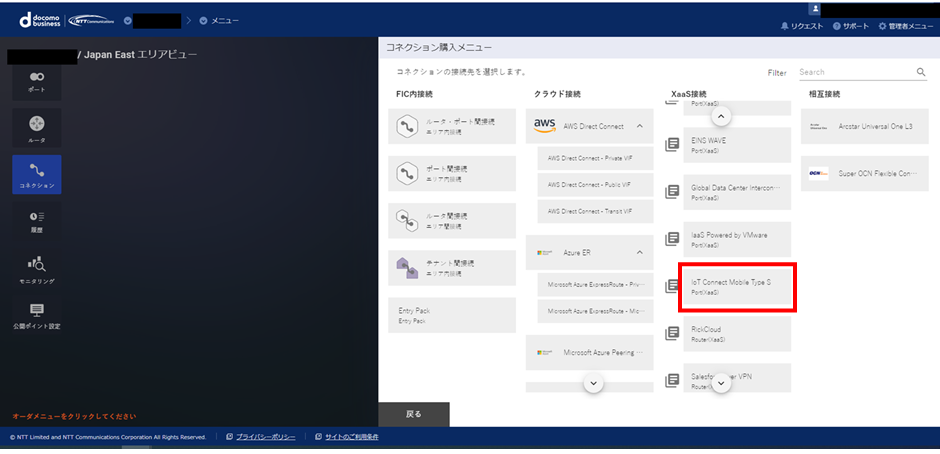Click the Filter Search input field
The width and height of the screenshot is (940, 454).
click(857, 72)
